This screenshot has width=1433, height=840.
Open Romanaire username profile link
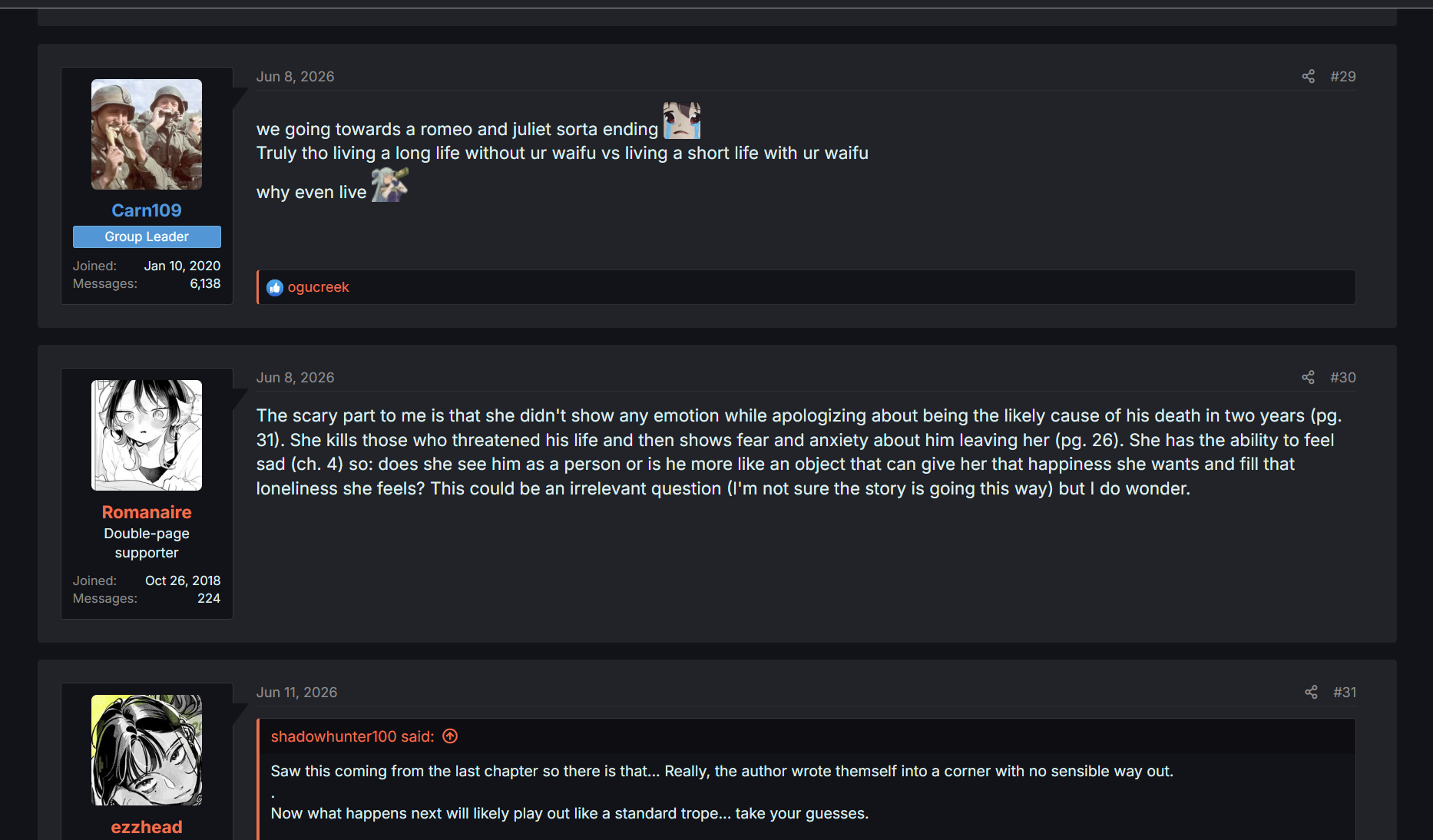[147, 512]
